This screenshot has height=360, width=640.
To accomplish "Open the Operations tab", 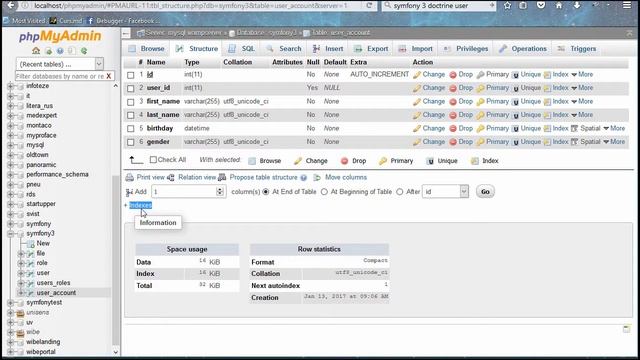I will (523, 49).
